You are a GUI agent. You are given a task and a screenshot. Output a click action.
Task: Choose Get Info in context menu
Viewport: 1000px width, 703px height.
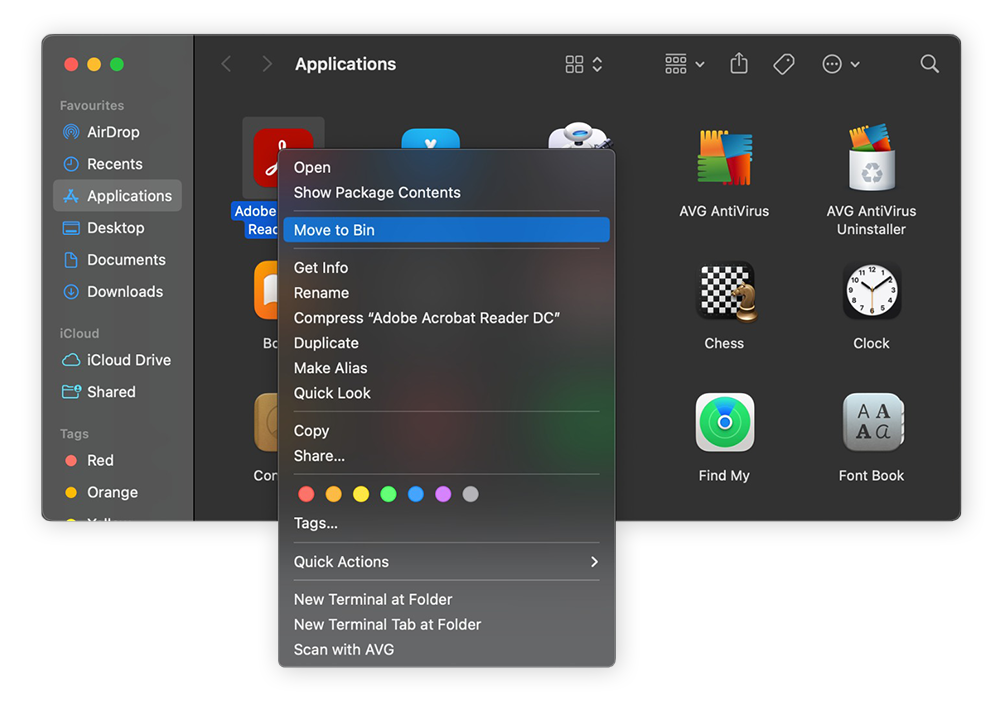[x=446, y=267]
